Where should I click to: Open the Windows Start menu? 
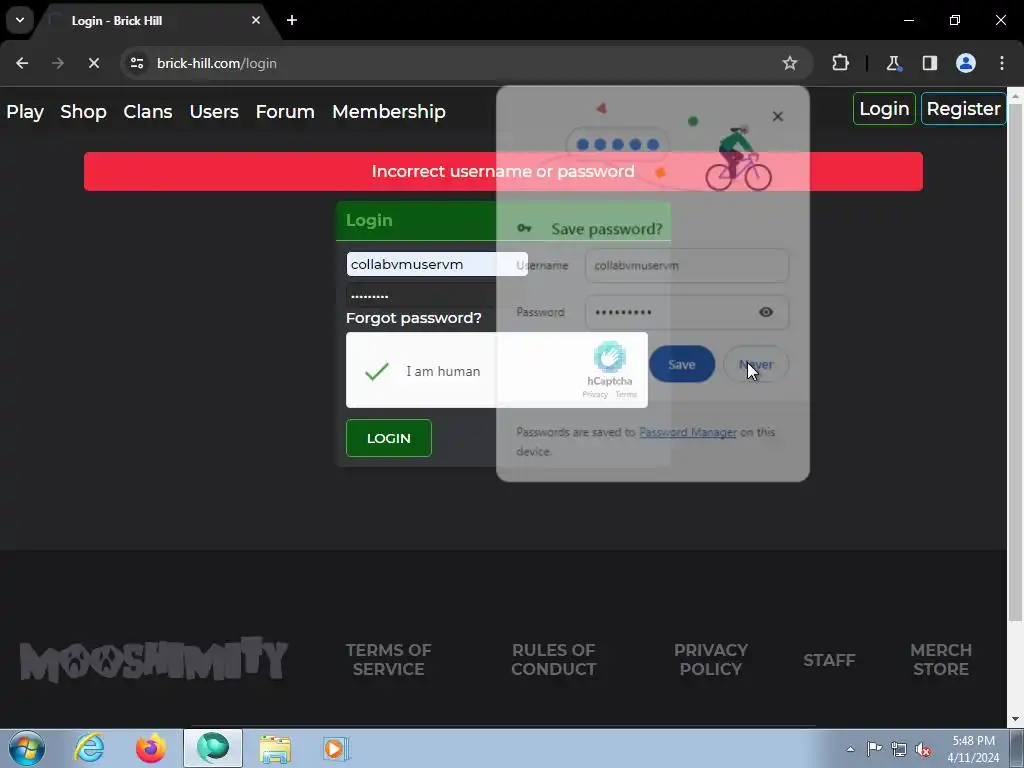click(27, 748)
